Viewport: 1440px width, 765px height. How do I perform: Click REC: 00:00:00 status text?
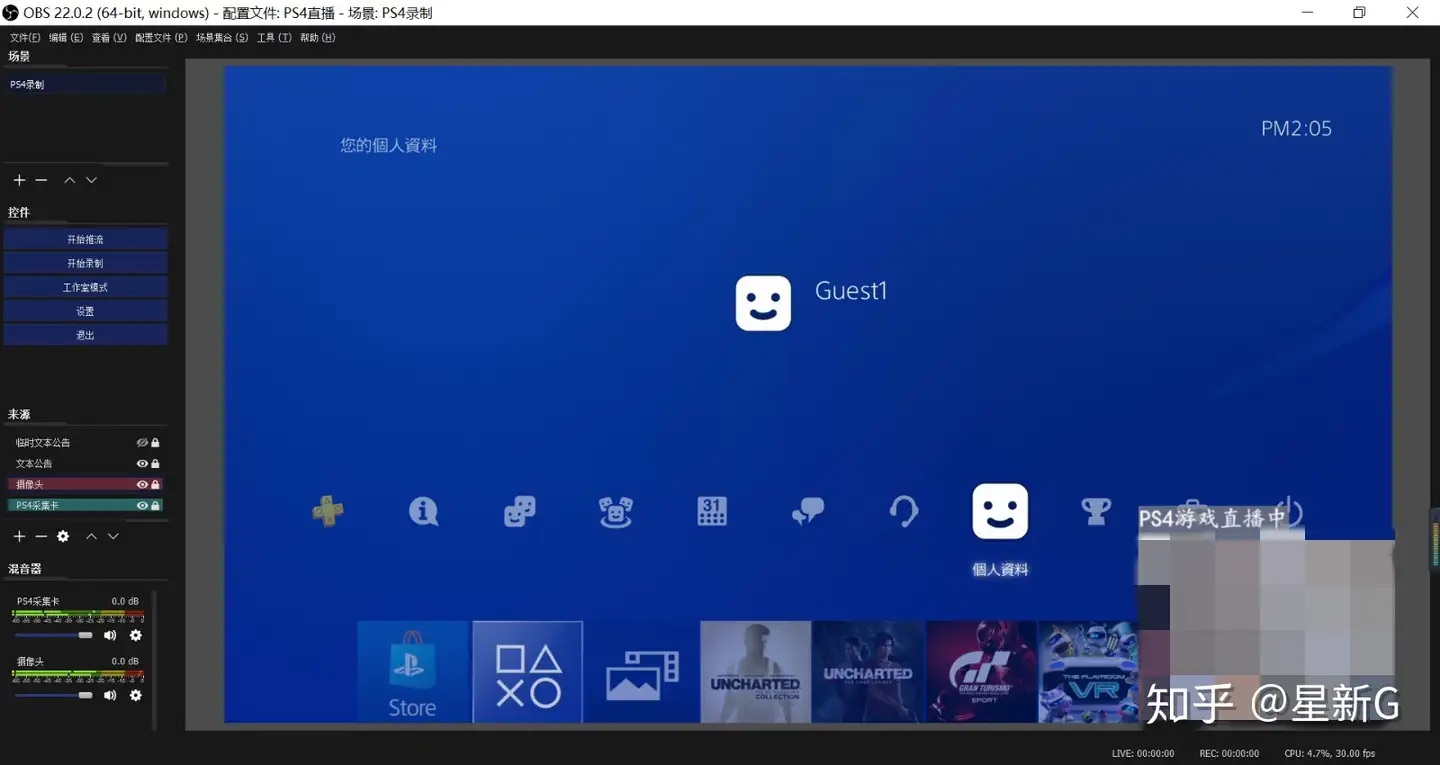[x=1228, y=753]
